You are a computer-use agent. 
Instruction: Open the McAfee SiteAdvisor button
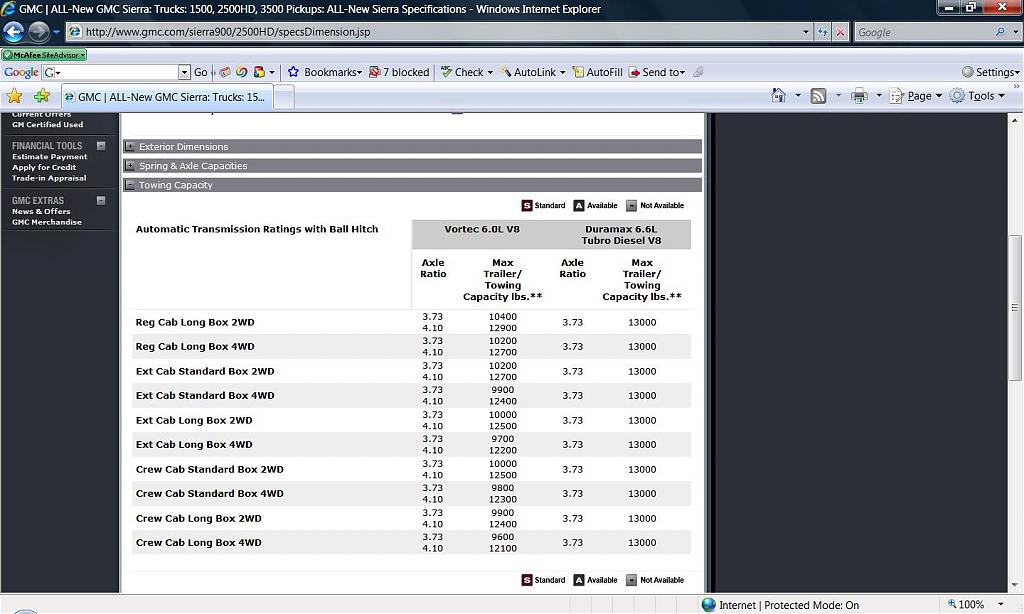click(x=44, y=55)
